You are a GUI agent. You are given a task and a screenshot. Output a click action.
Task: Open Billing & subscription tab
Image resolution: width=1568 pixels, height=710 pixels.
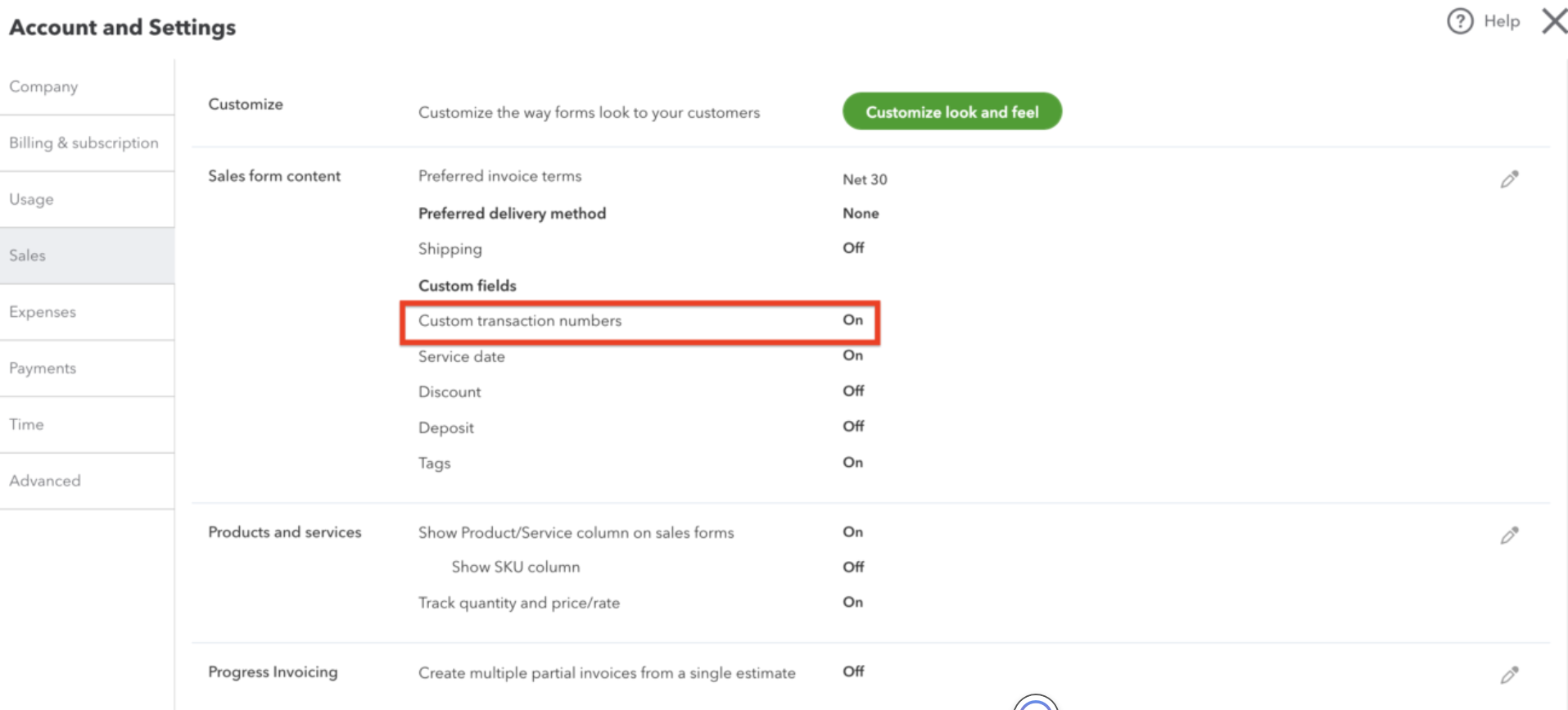[87, 143]
